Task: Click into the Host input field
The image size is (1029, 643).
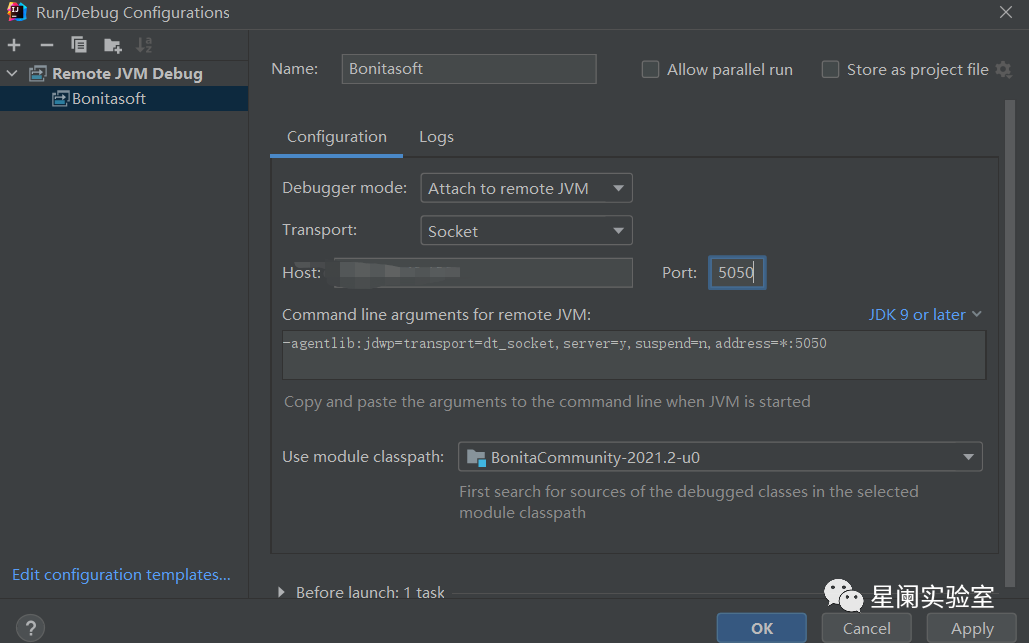Action: 483,273
